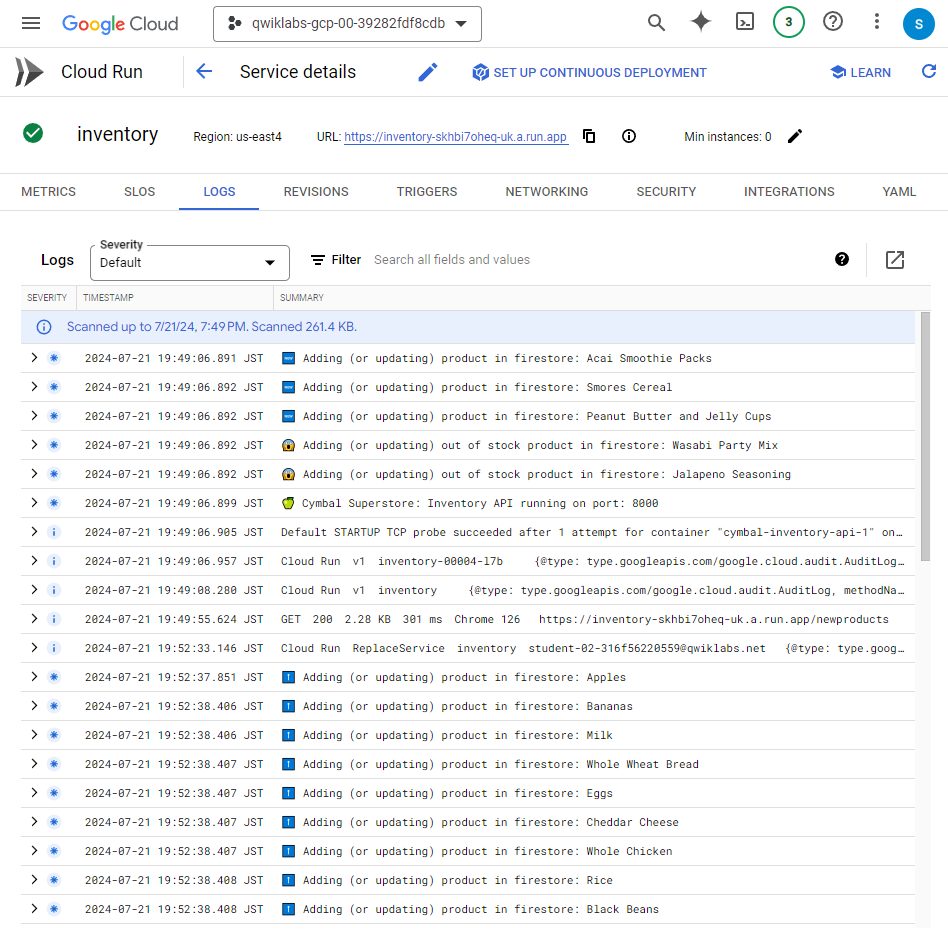Image resolution: width=948 pixels, height=950 pixels.
Task: Click the info icon in the scanned banner
Action: click(44, 327)
